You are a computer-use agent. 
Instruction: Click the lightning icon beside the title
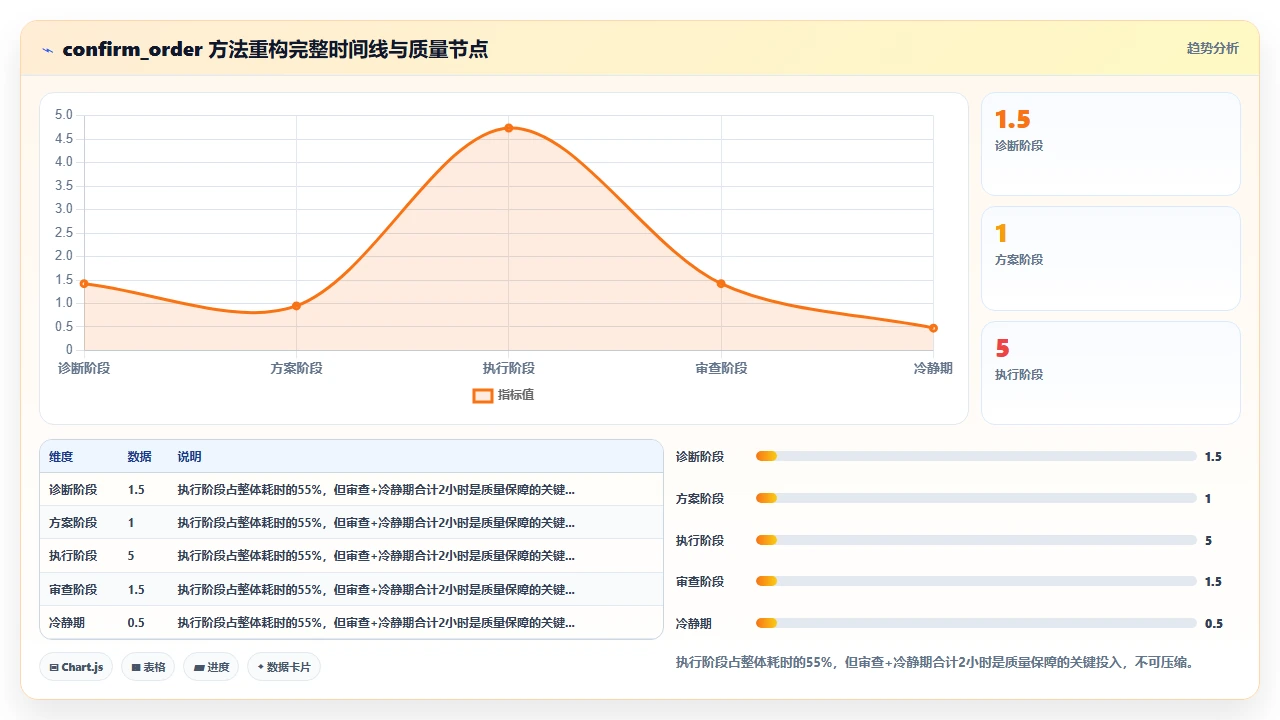coord(48,50)
